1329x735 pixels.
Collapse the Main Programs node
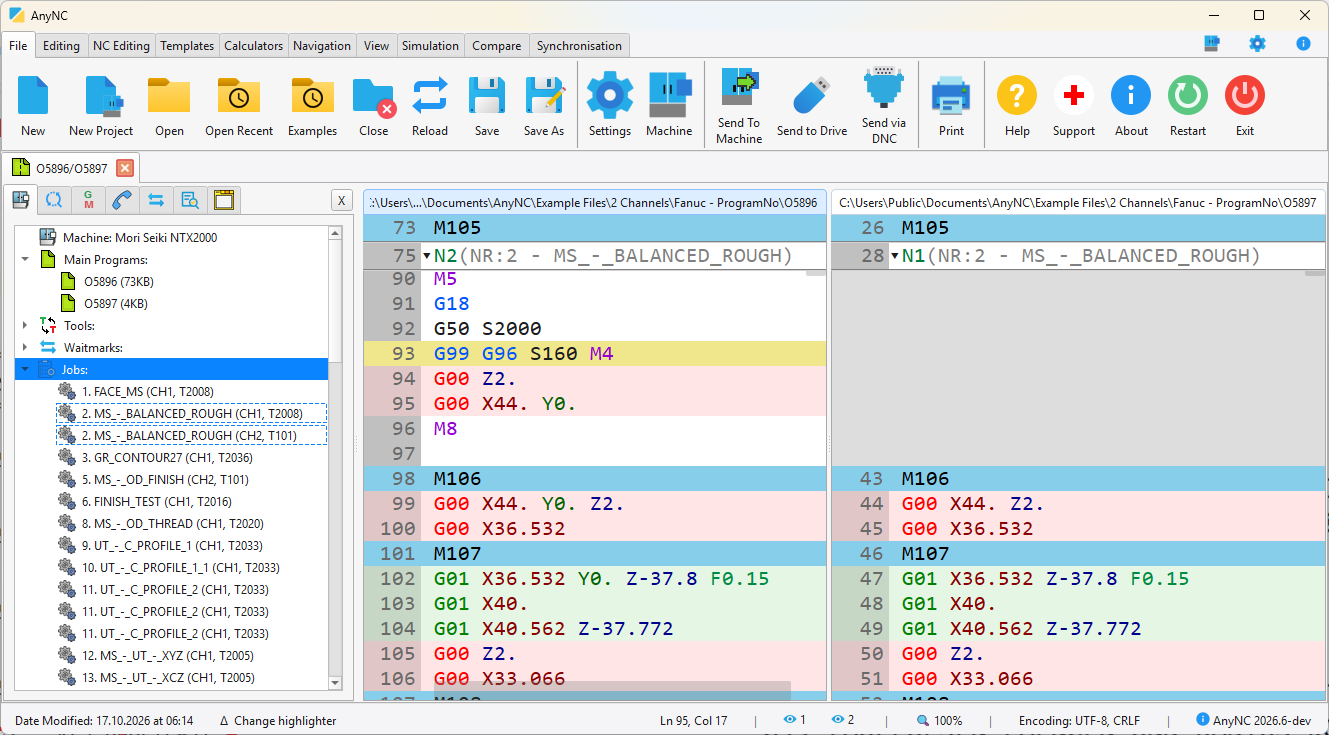(x=24, y=259)
